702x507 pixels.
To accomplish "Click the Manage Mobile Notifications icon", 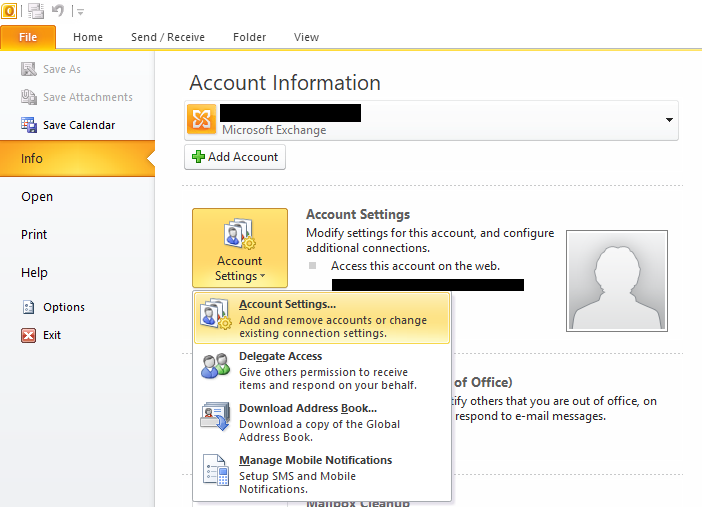I will [x=215, y=471].
